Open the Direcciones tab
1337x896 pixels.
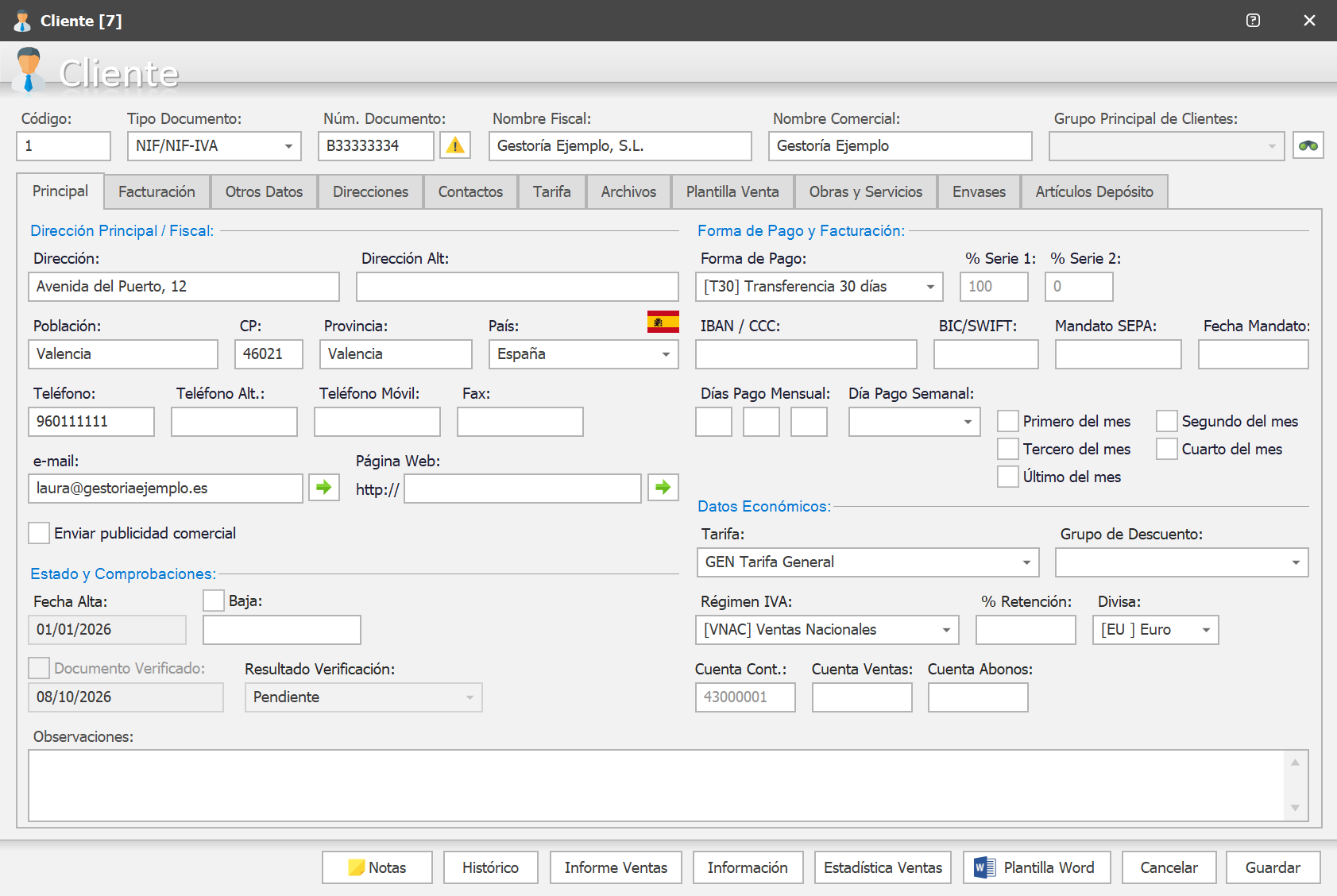(370, 191)
